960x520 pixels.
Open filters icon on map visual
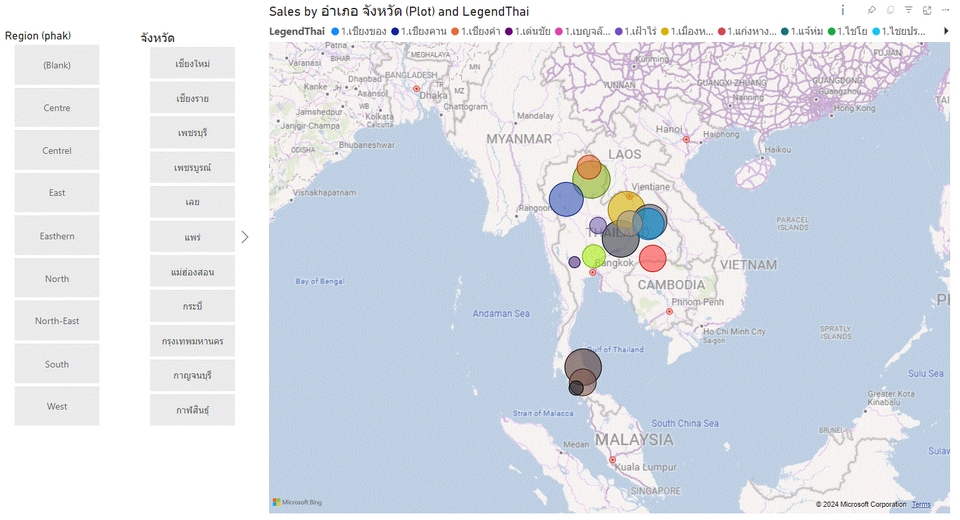(909, 10)
